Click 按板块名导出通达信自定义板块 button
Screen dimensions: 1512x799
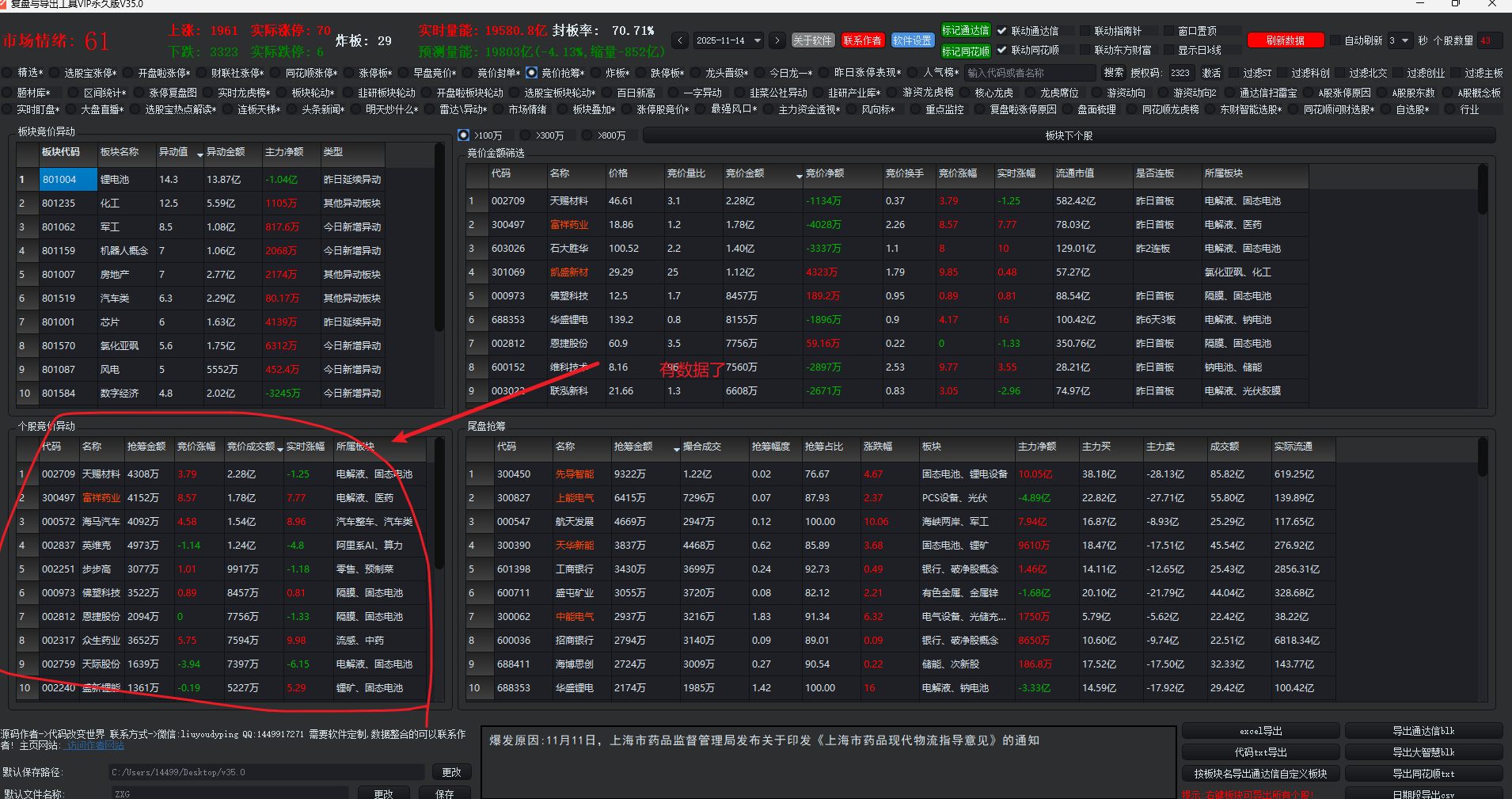pos(1260,774)
